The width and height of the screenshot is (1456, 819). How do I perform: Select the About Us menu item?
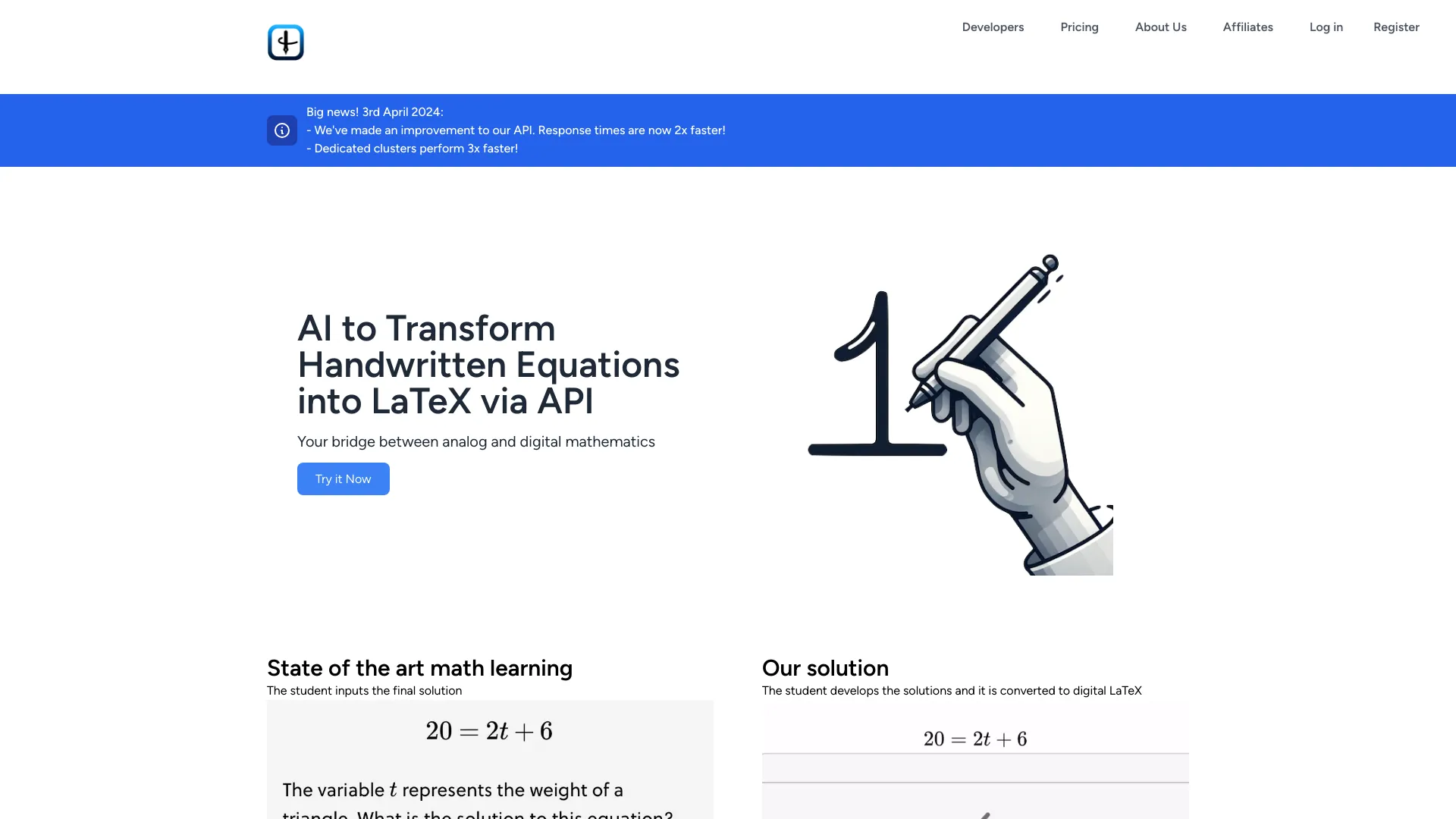(x=1161, y=27)
